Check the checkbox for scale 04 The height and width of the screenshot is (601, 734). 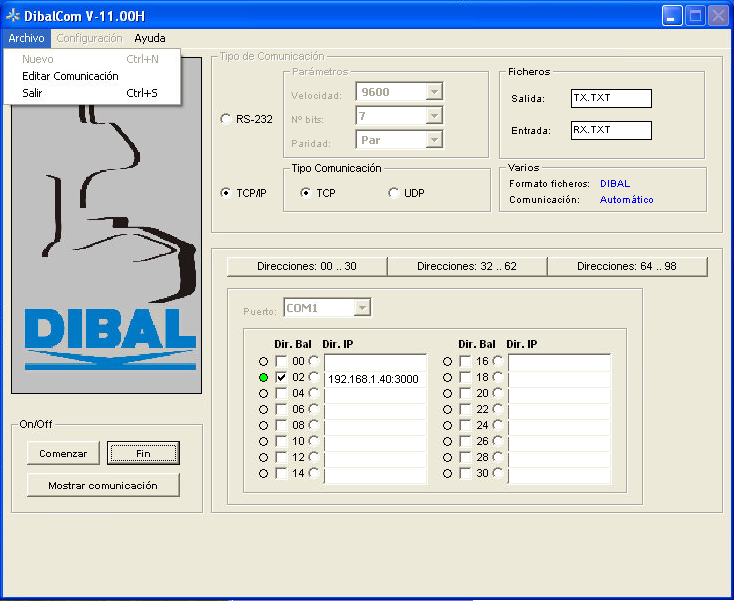281,393
